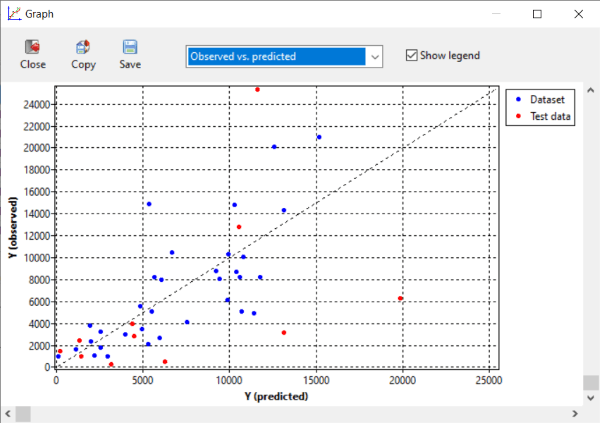The image size is (600, 423).
Task: Click the red Test data legend marker
Action: click(517, 116)
